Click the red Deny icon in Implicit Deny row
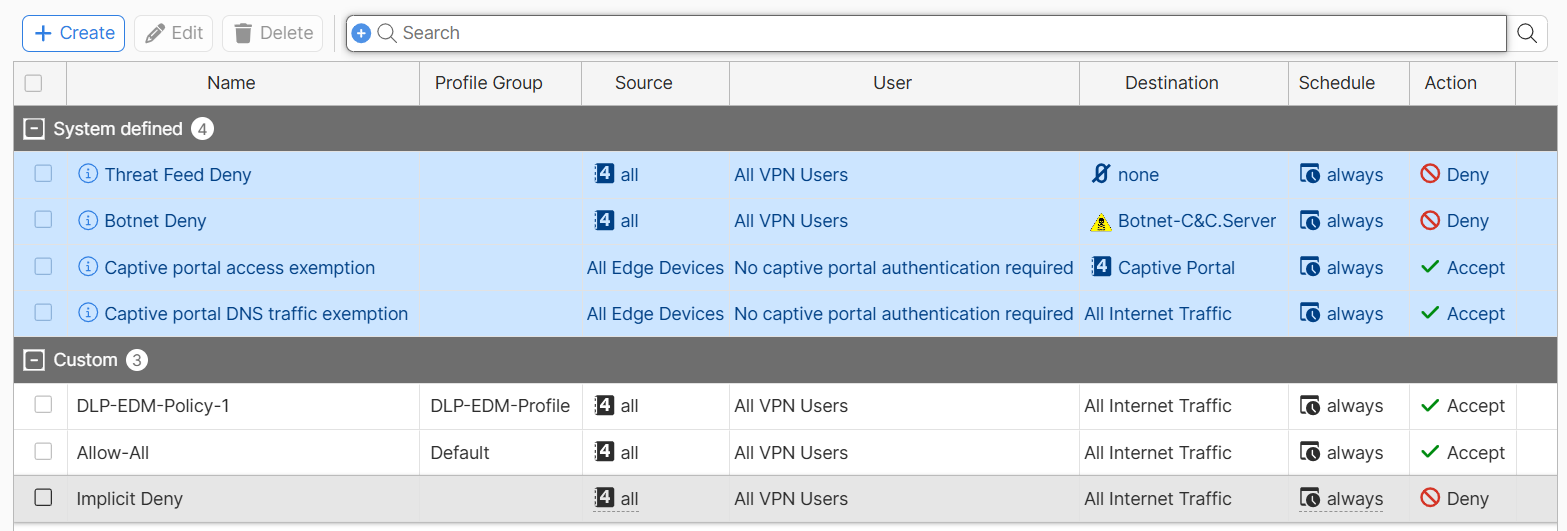Viewport: 1567px width, 531px height. [1430, 498]
